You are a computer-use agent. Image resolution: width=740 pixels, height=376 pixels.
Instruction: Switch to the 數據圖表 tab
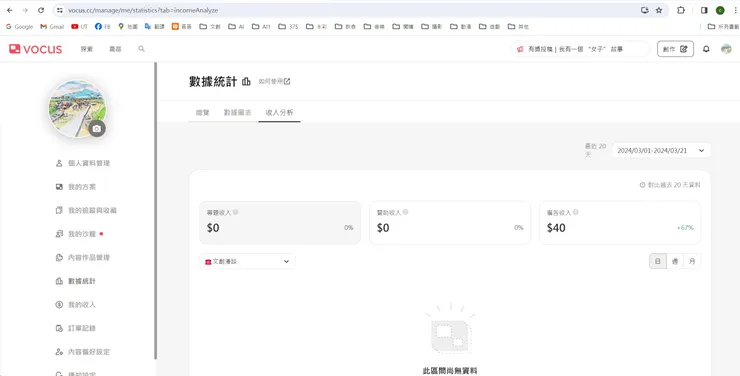[237, 112]
